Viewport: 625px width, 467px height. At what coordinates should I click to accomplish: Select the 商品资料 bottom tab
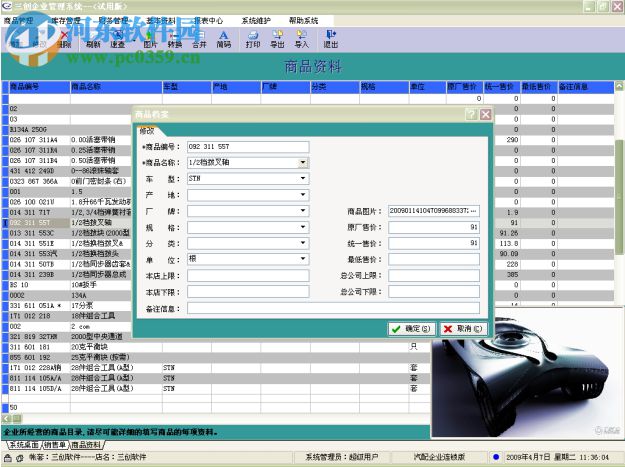click(86, 445)
